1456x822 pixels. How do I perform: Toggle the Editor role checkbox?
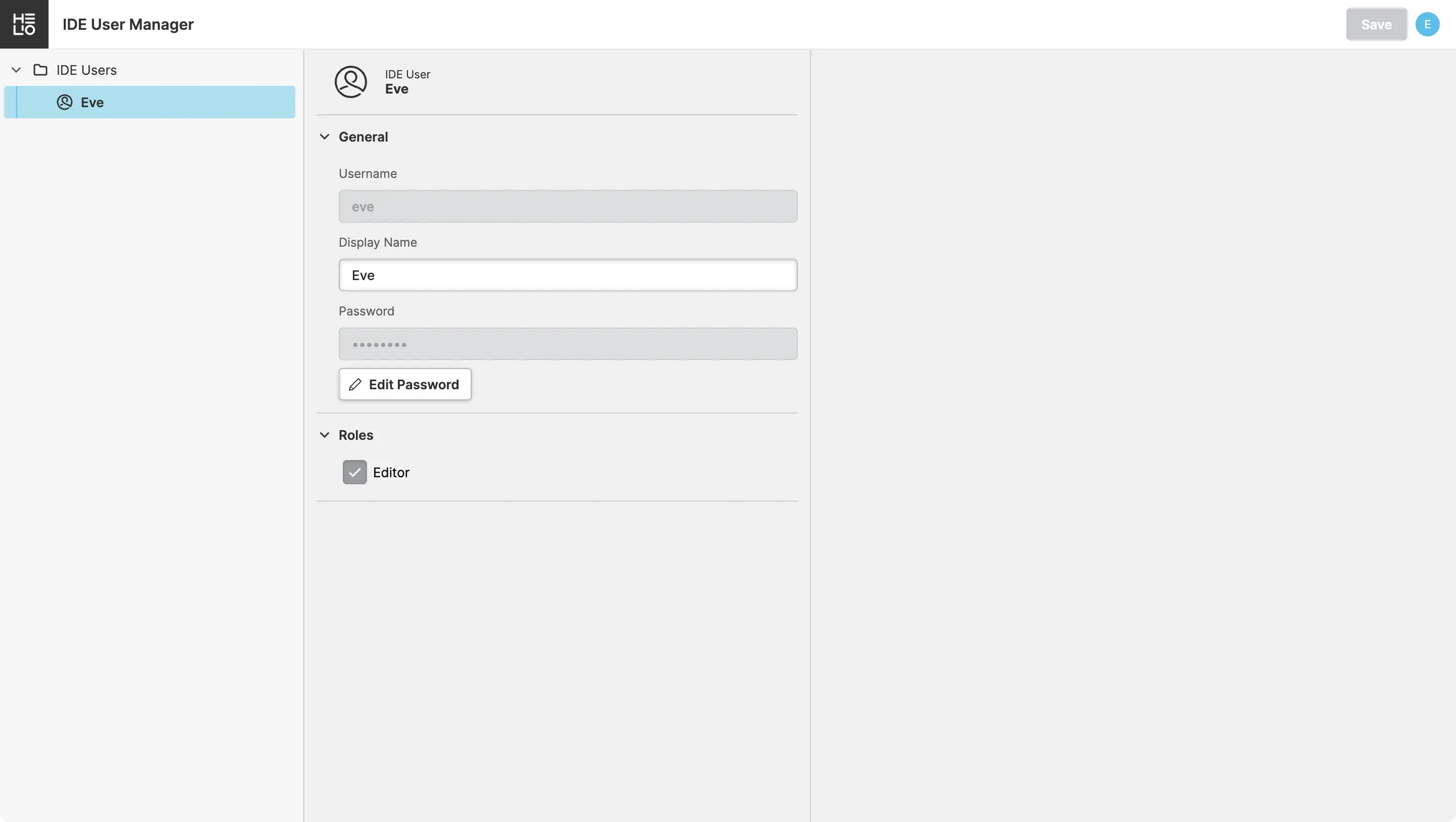(x=354, y=473)
